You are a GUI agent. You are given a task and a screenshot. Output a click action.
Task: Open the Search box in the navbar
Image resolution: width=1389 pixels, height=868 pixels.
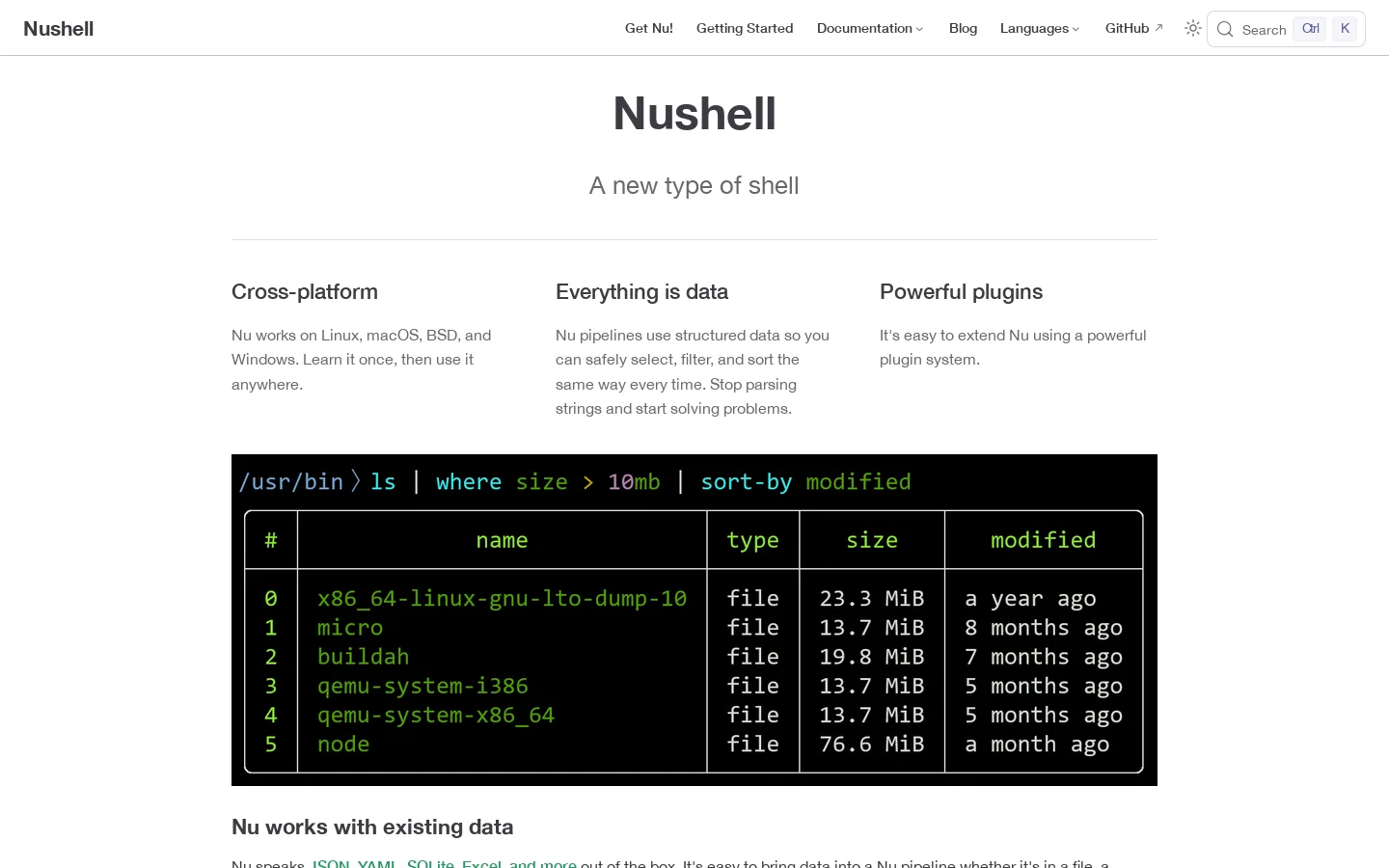1286,29
